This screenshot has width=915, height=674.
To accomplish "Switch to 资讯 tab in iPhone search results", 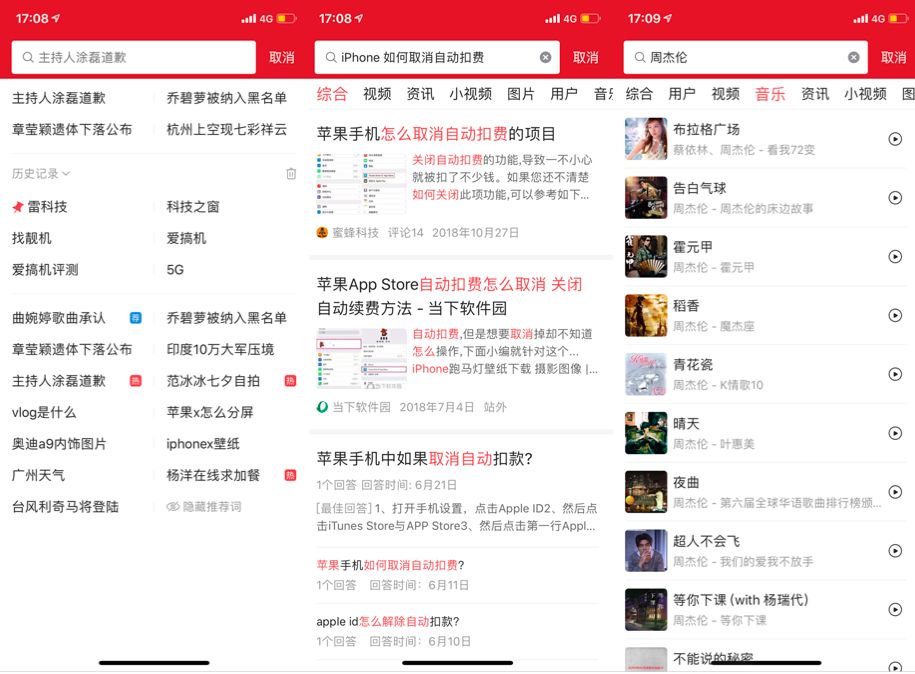I will (420, 93).
